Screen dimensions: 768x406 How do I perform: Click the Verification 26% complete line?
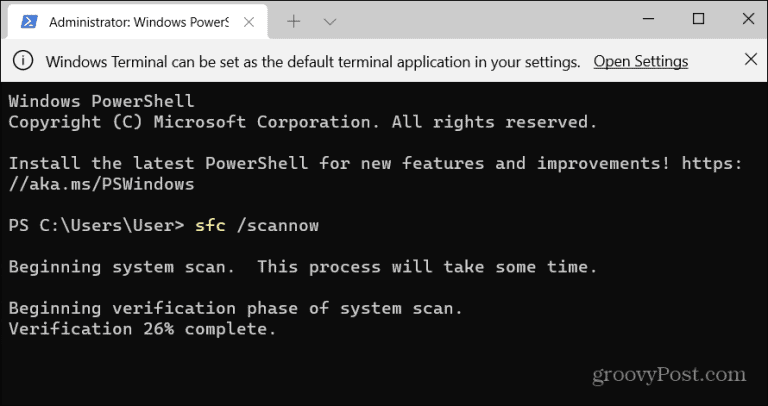[141, 328]
